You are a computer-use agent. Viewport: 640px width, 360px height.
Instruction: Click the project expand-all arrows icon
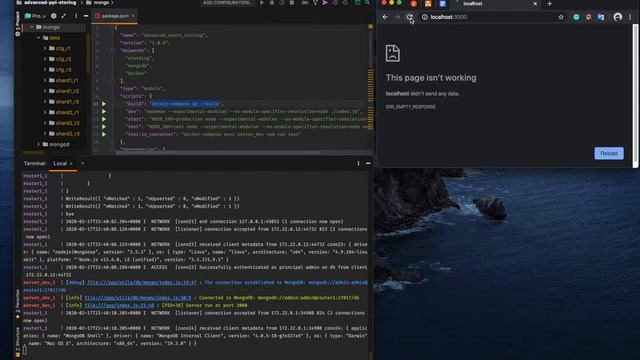64,16
